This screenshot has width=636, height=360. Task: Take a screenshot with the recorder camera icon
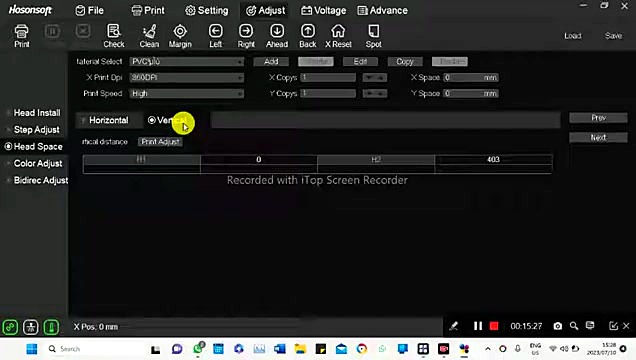[558, 326]
